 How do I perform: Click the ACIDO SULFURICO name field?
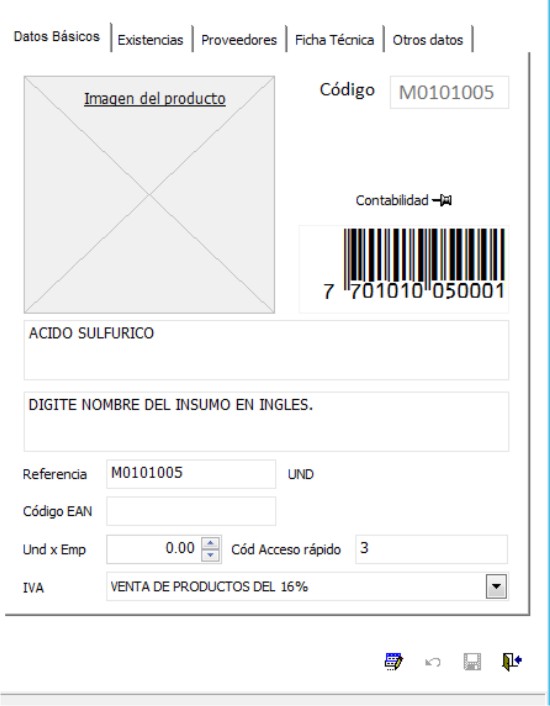point(266,350)
